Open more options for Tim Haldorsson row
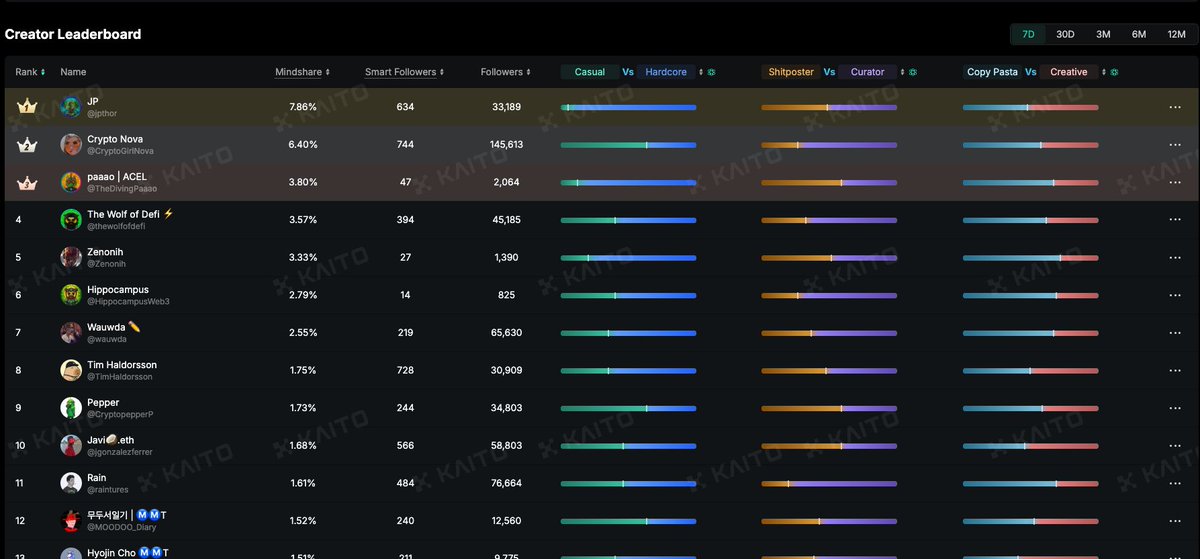The width and height of the screenshot is (1200, 559). (x=1175, y=370)
